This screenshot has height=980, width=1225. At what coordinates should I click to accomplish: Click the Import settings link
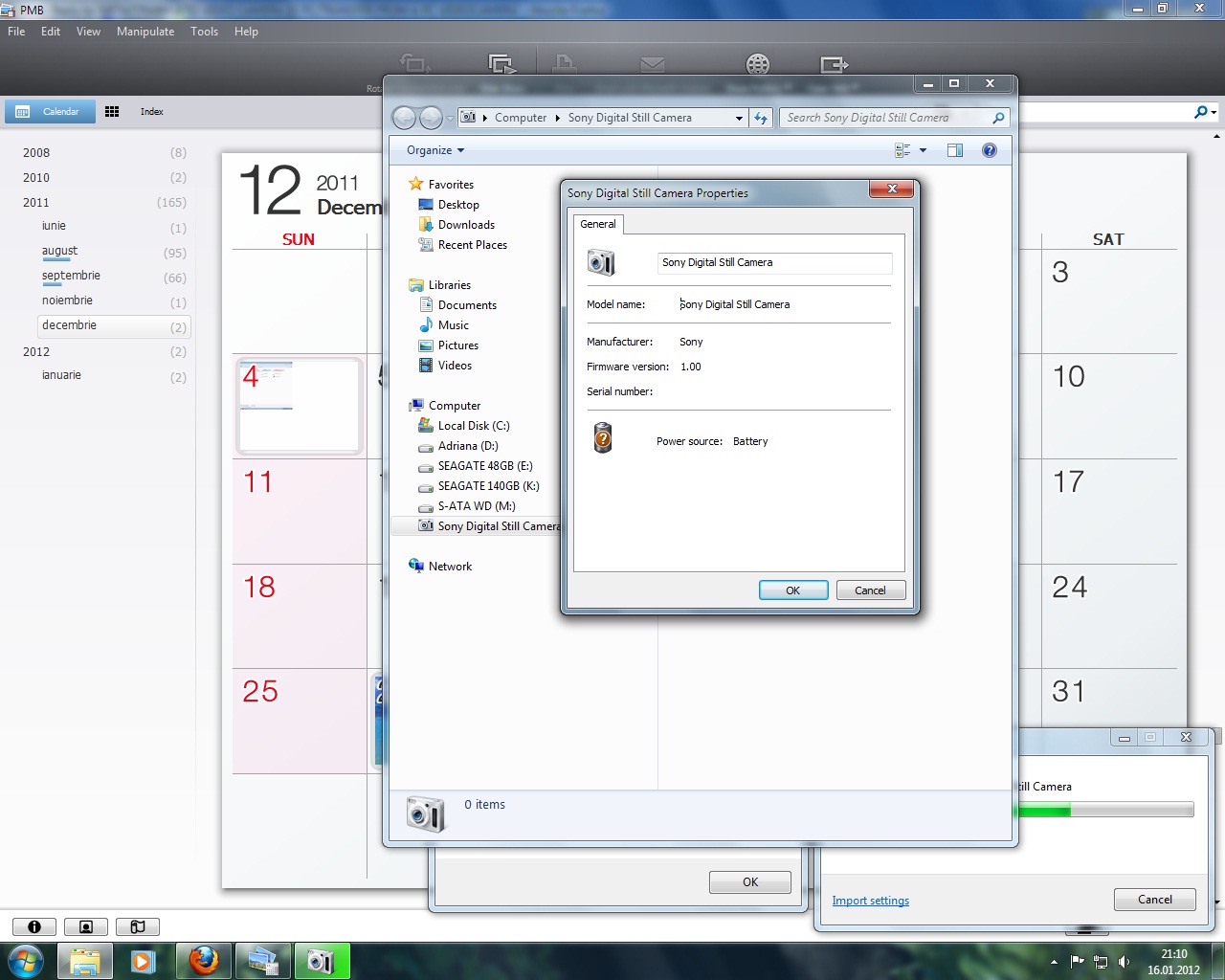[x=871, y=901]
